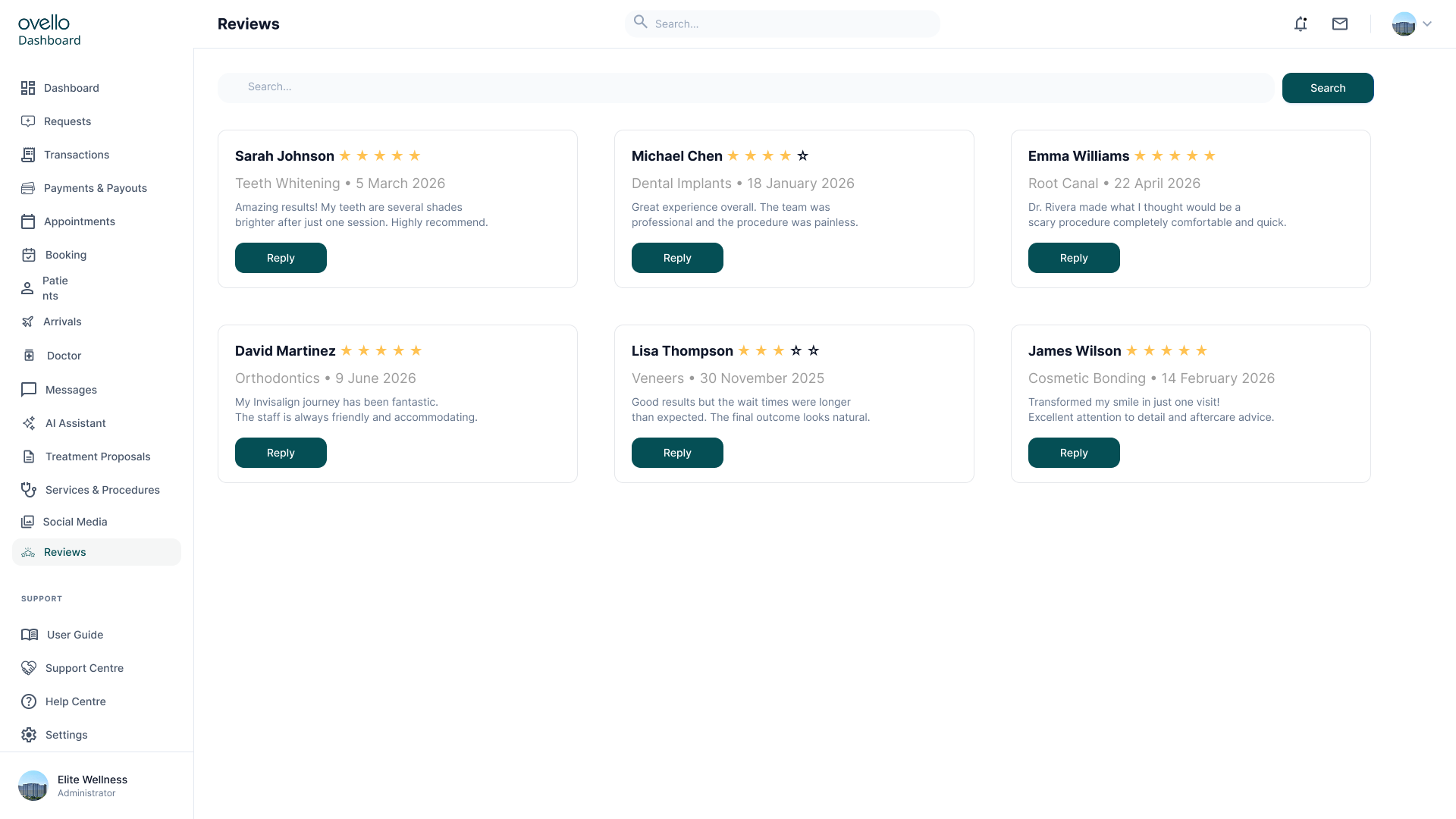Click the Patients person icon
1456x819 pixels.
27,288
